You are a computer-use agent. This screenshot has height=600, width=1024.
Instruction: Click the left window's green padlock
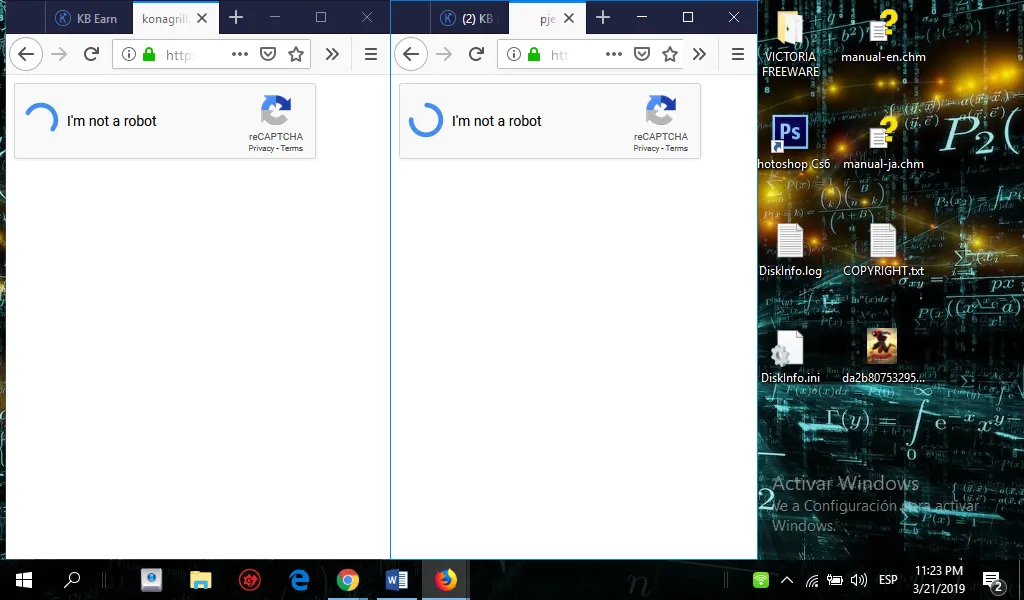[x=149, y=54]
